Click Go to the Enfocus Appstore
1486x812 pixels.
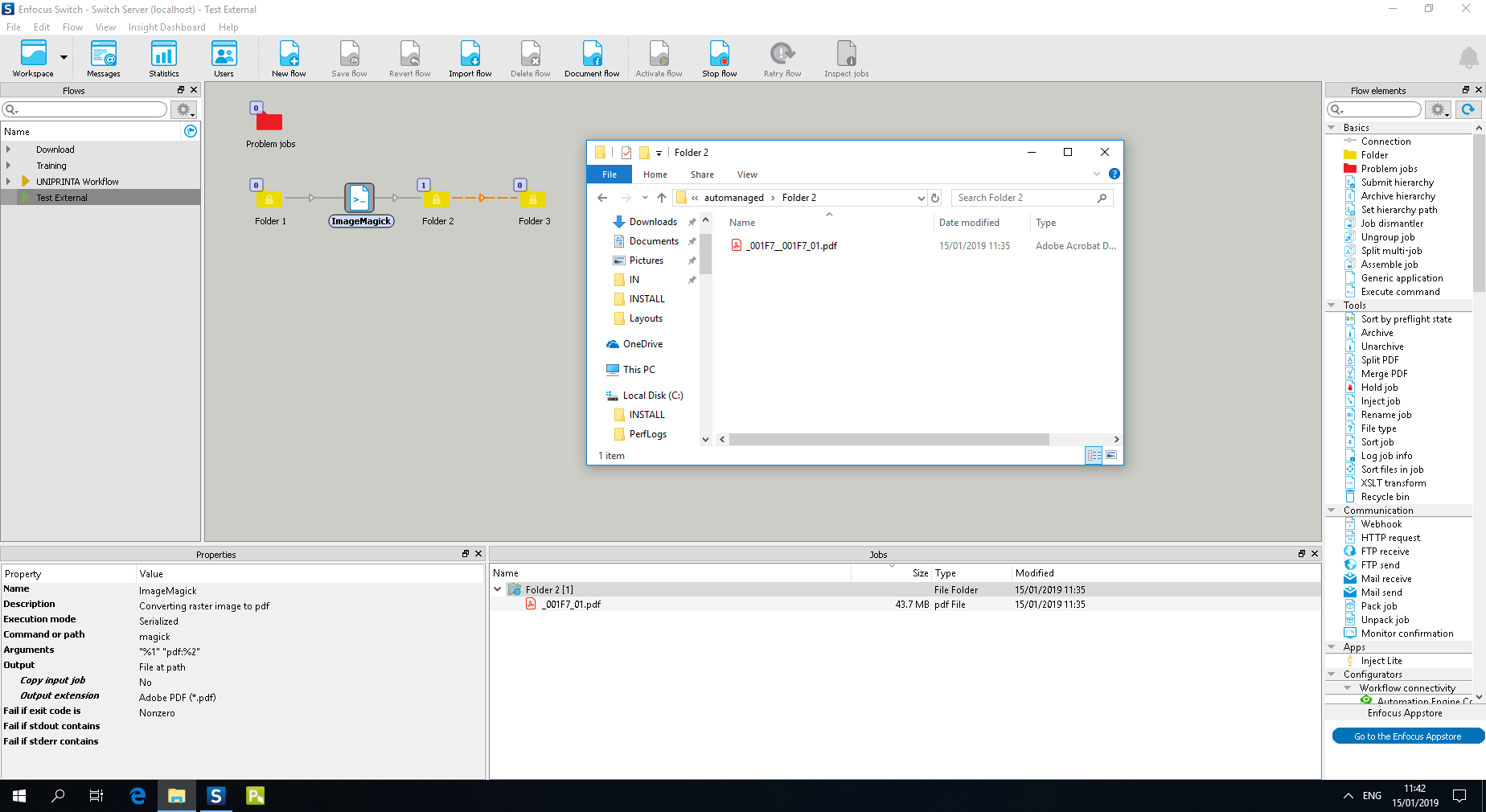point(1407,736)
